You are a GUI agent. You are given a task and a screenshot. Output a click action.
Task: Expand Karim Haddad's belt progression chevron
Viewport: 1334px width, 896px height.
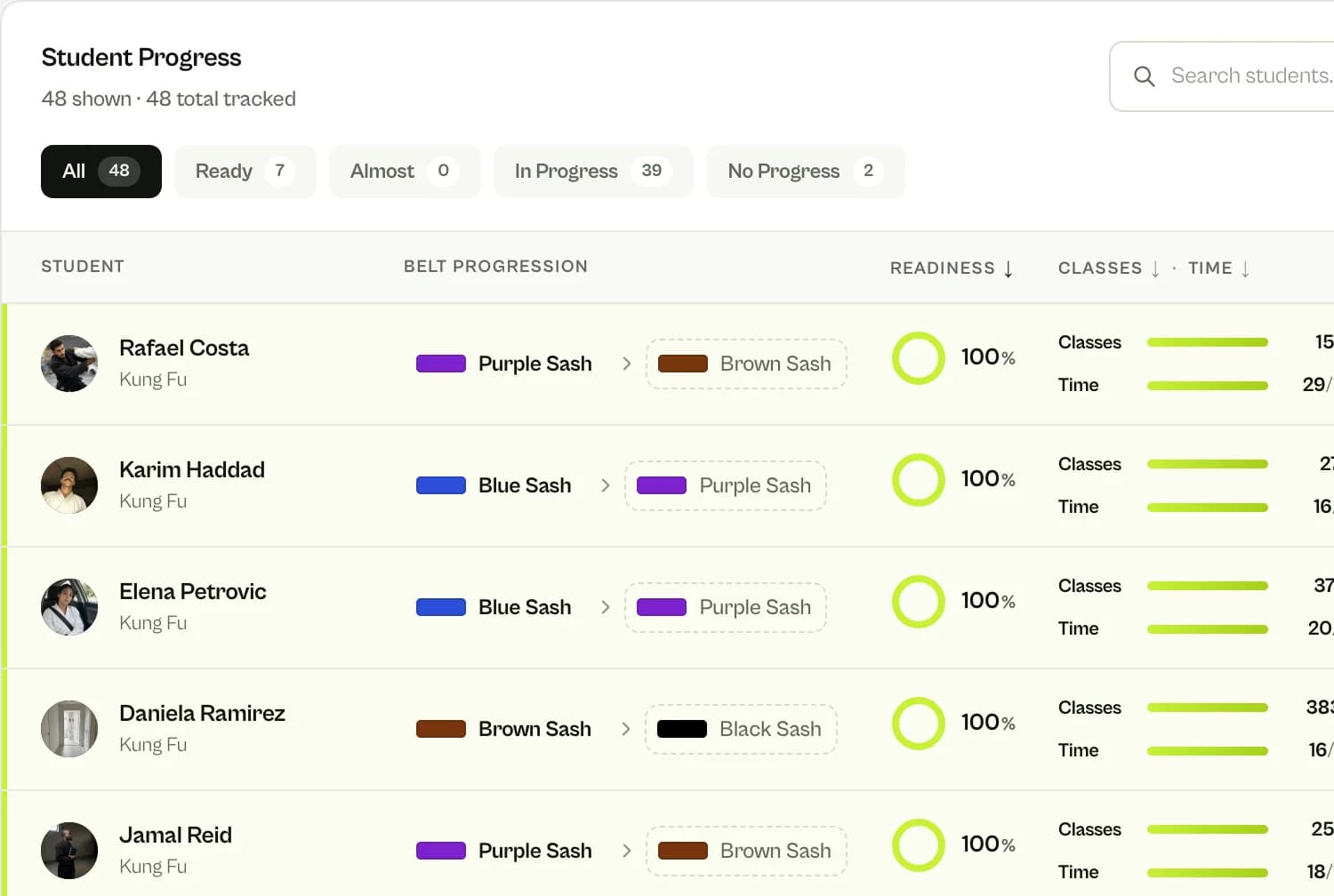(606, 485)
